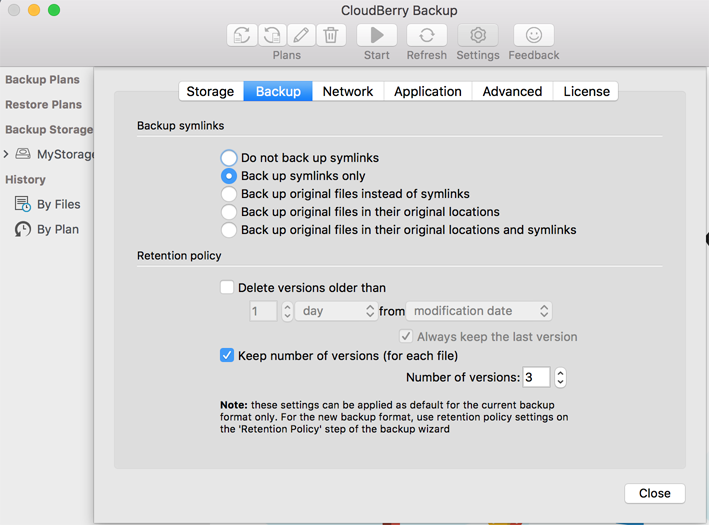Click the days count input field

263,311
